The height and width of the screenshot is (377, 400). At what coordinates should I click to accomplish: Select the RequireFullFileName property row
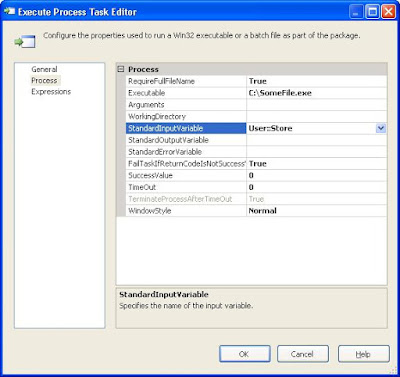coord(256,81)
